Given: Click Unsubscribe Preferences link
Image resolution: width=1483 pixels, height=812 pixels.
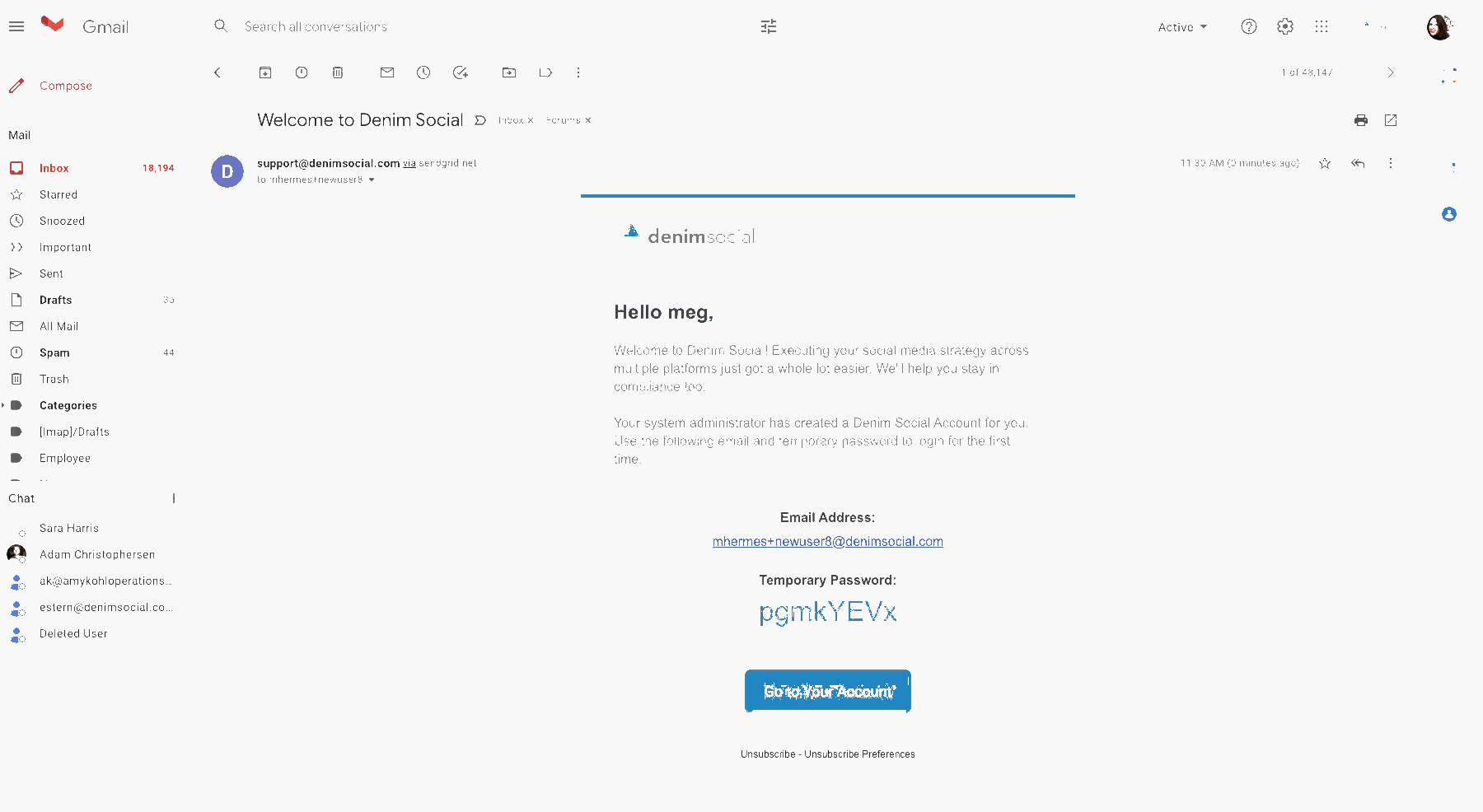Looking at the screenshot, I should pyautogui.click(x=859, y=754).
